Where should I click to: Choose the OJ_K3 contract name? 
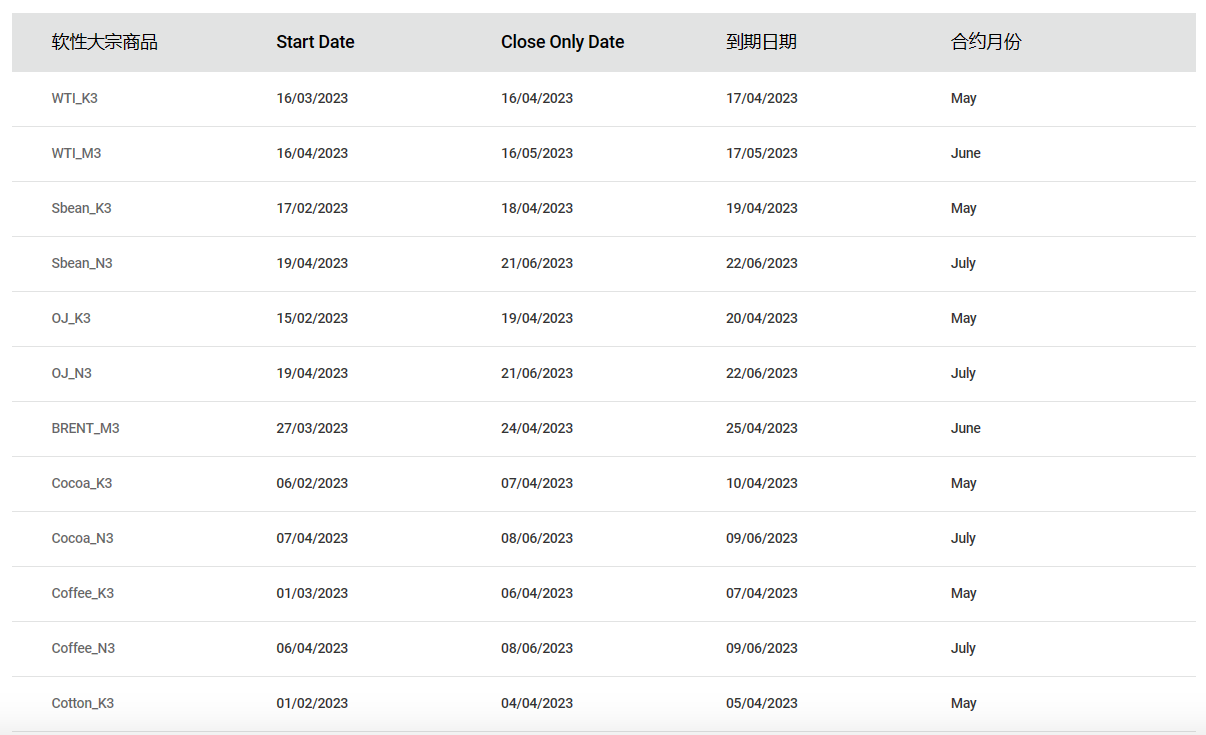[71, 318]
